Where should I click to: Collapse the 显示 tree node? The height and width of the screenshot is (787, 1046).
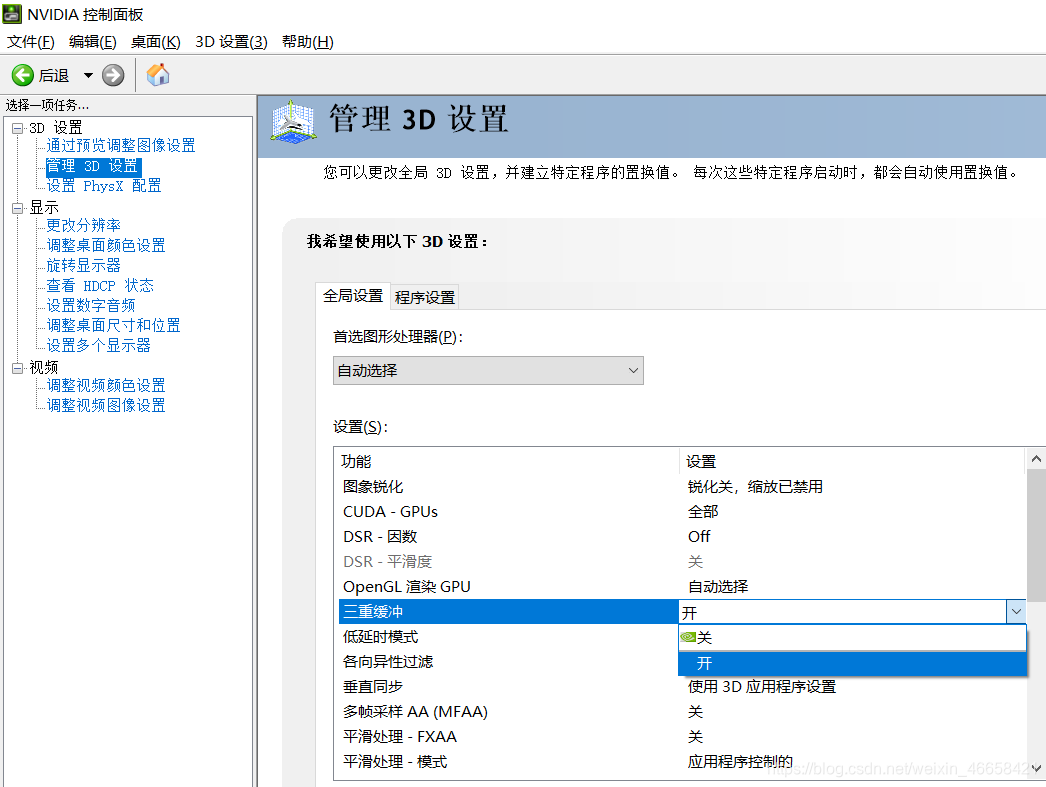[17, 208]
